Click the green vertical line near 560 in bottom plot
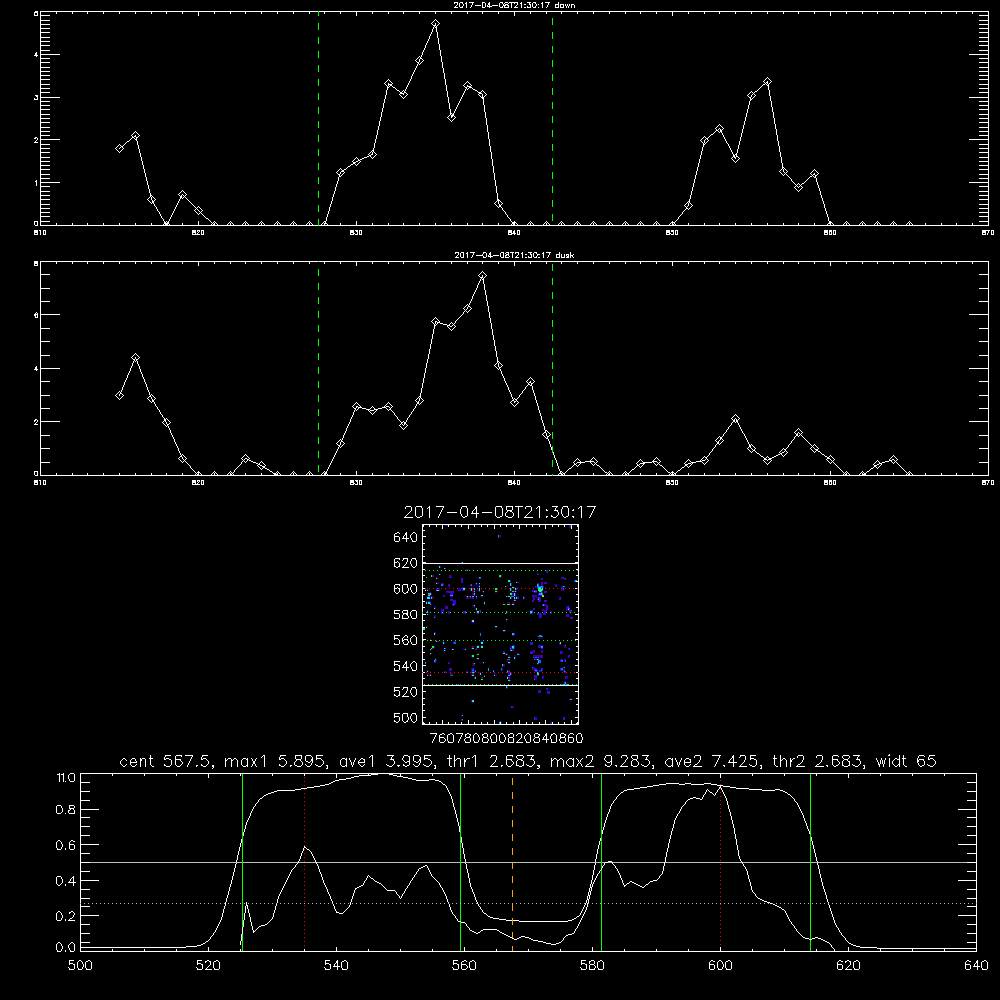 (x=460, y=862)
